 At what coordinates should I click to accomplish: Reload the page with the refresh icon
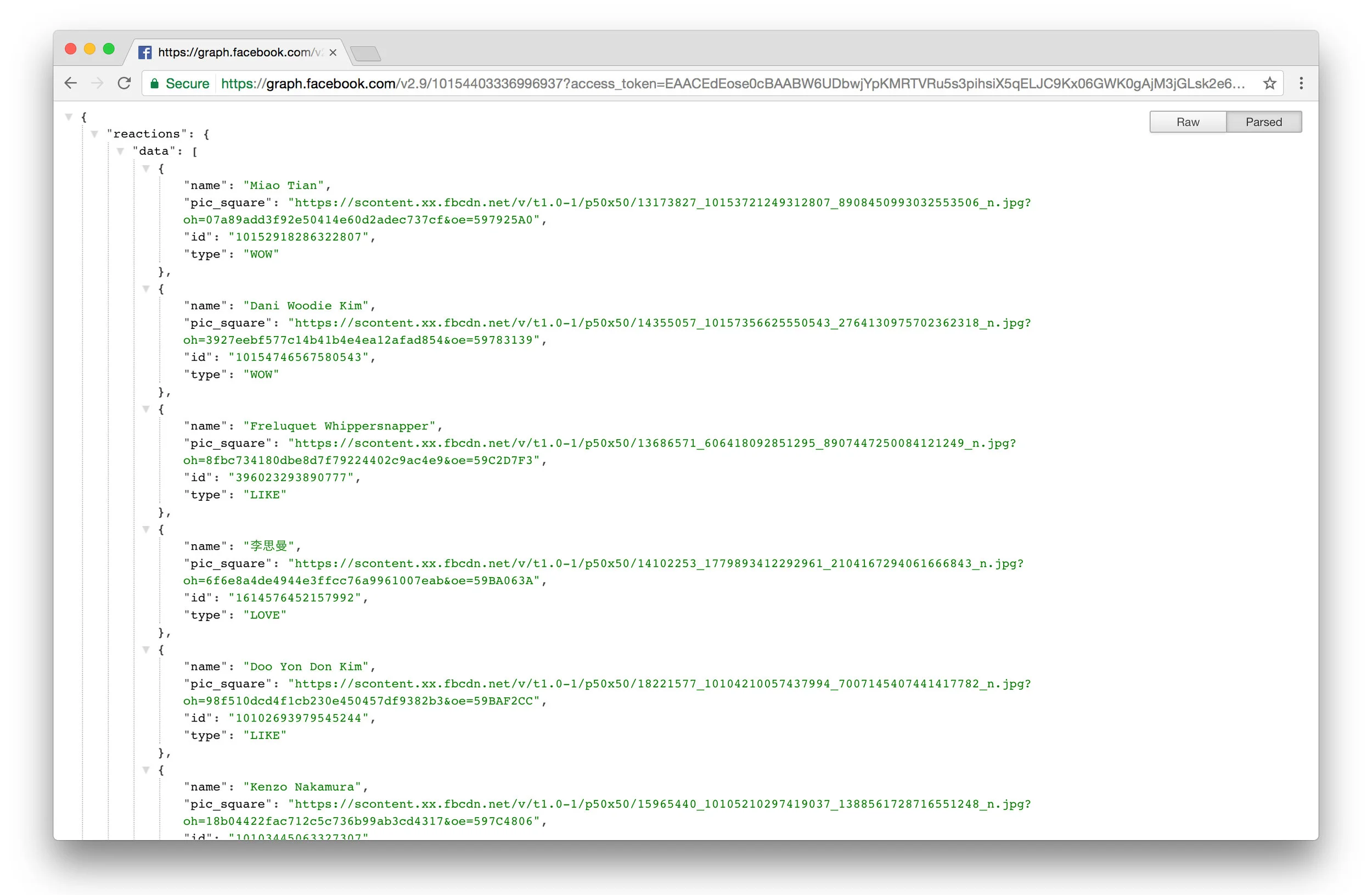pos(124,83)
